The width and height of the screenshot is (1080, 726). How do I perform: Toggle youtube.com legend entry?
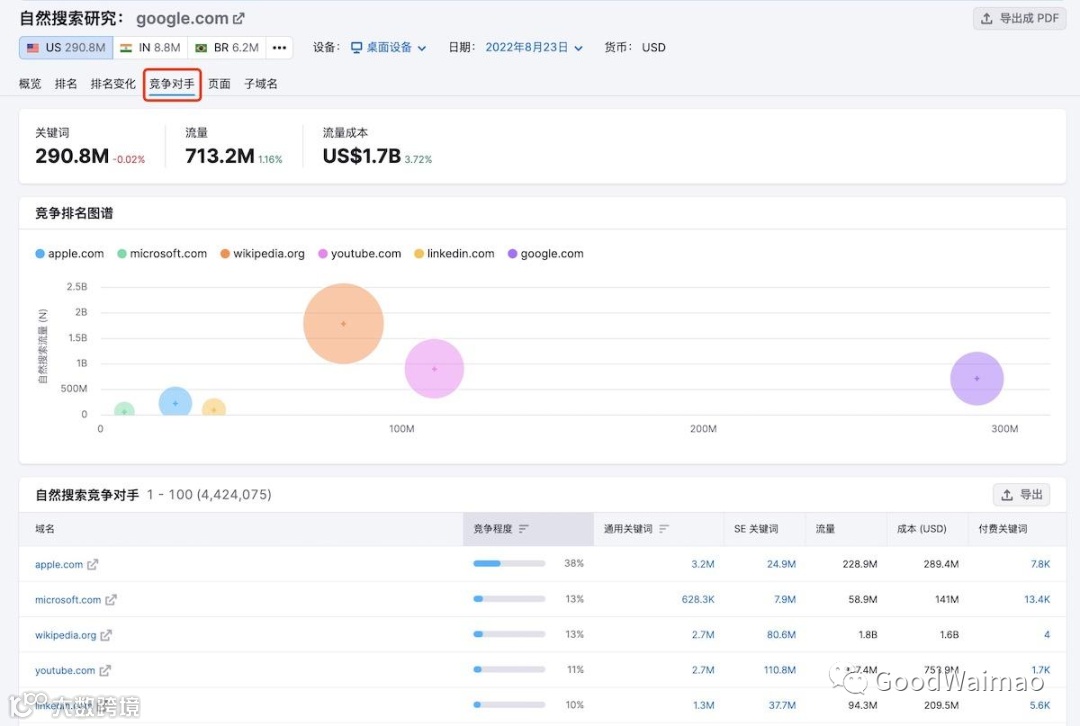click(x=360, y=253)
